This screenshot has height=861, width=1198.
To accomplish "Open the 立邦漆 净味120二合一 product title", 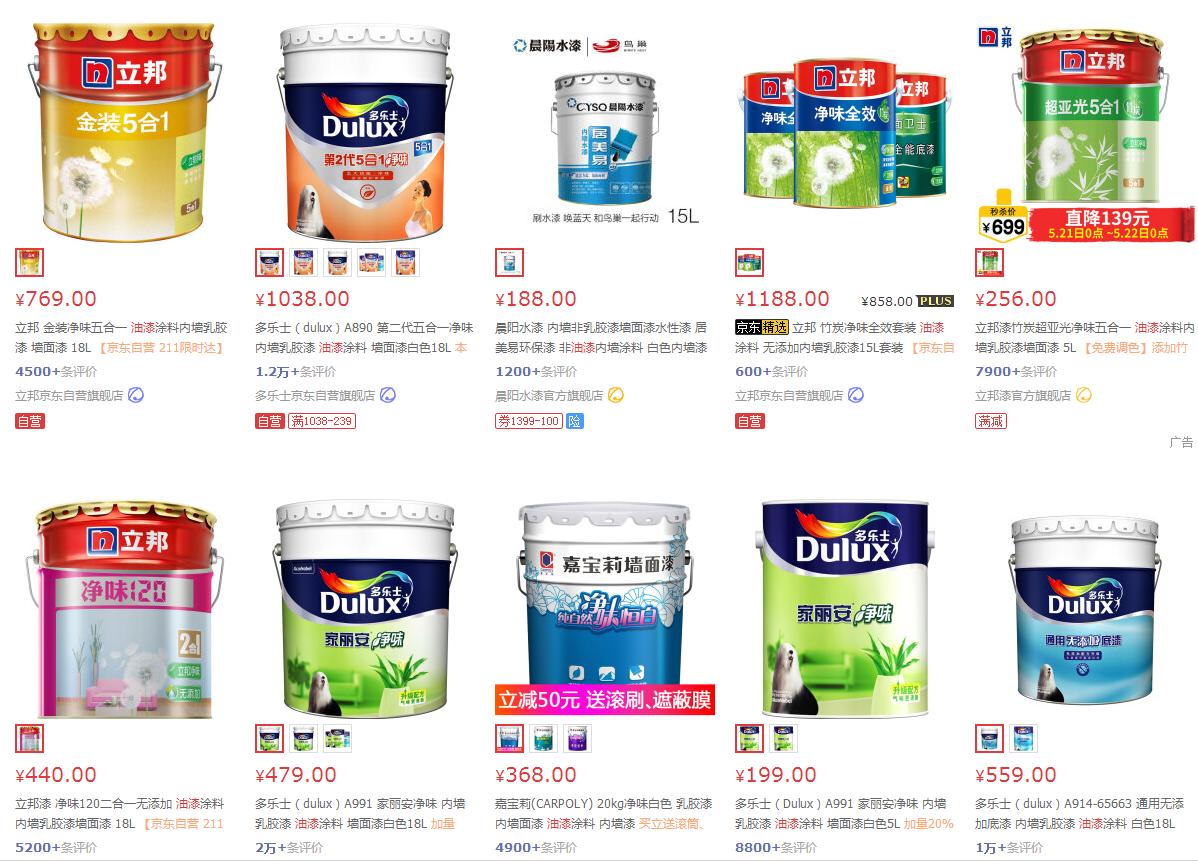I will pyautogui.click(x=120, y=814).
